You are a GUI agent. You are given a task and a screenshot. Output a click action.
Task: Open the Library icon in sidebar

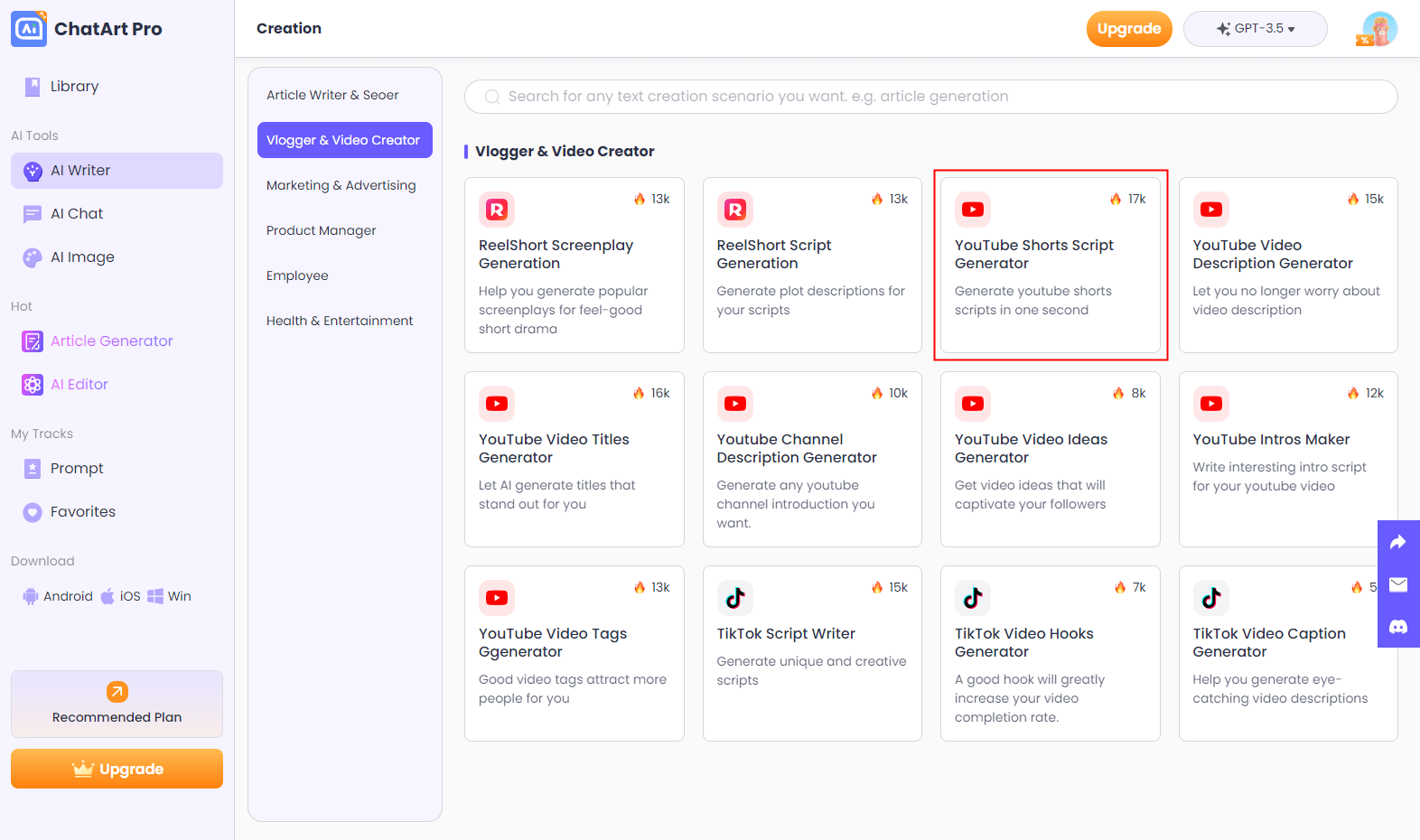pos(33,87)
